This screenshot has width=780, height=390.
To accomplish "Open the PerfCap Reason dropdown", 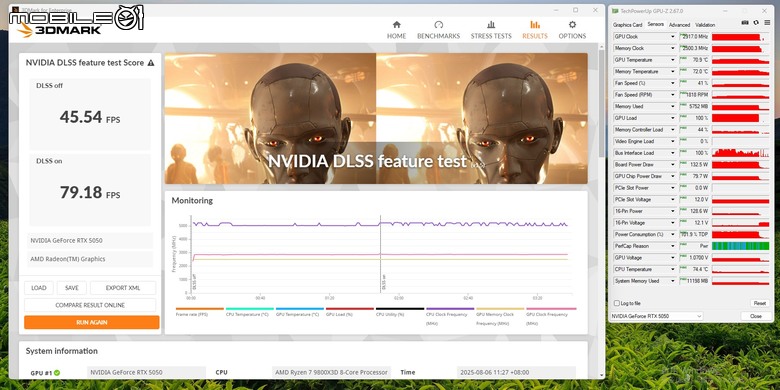I will 673,246.
